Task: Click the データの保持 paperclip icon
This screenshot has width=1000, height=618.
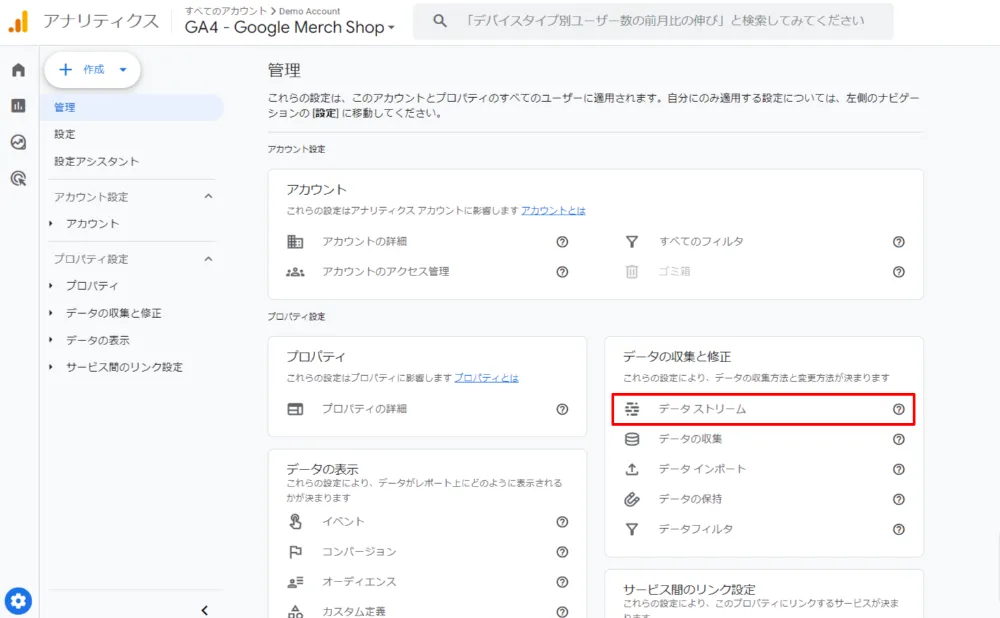Action: pos(631,499)
